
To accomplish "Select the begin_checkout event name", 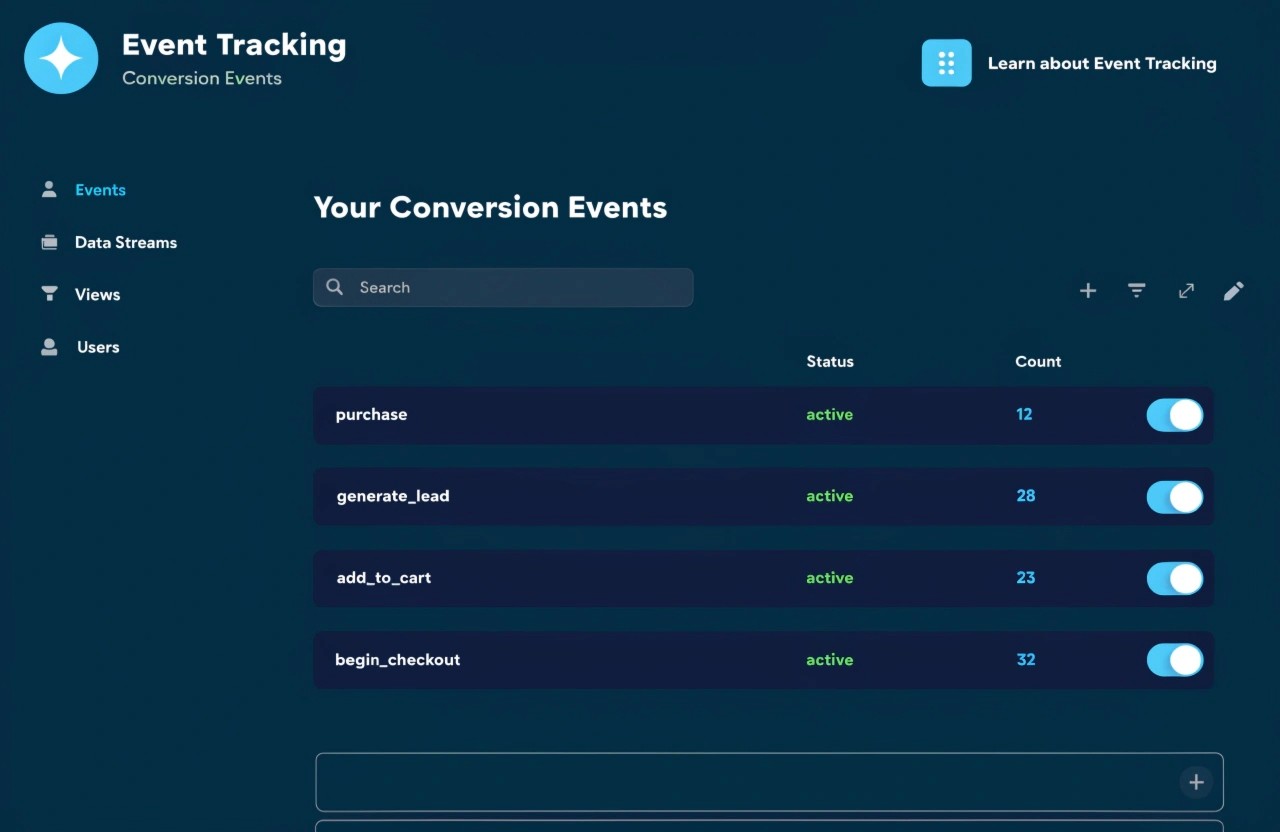I will [397, 660].
